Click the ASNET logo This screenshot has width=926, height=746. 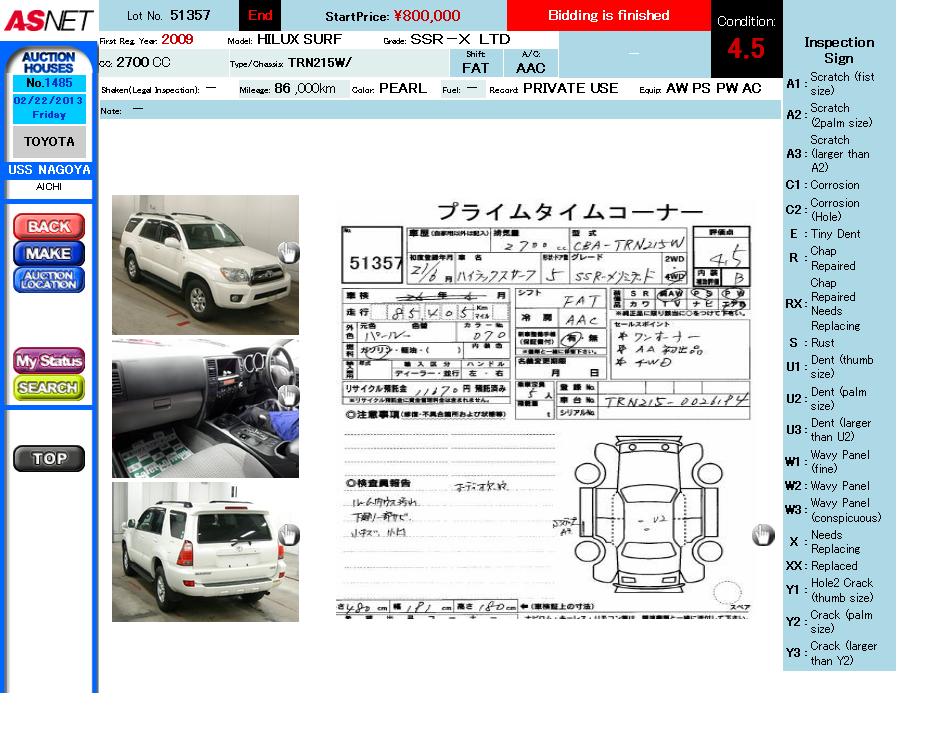point(48,20)
